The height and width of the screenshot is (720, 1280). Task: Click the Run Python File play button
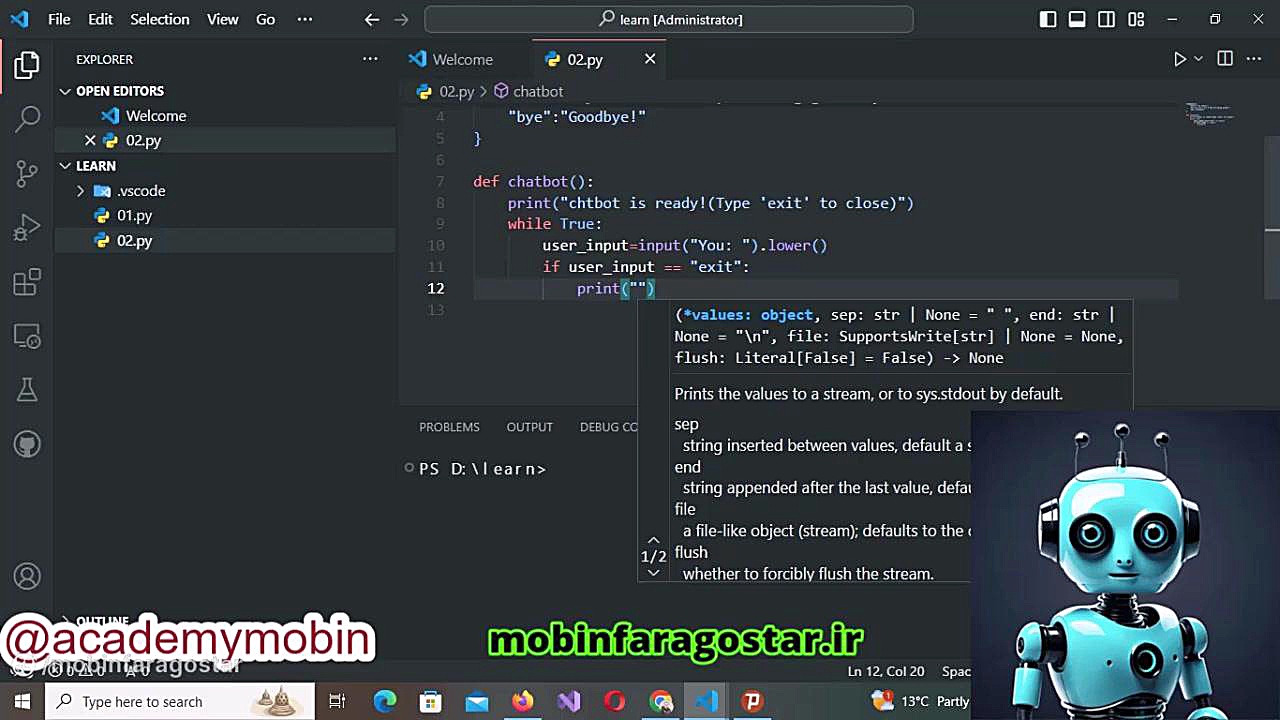click(x=1180, y=59)
